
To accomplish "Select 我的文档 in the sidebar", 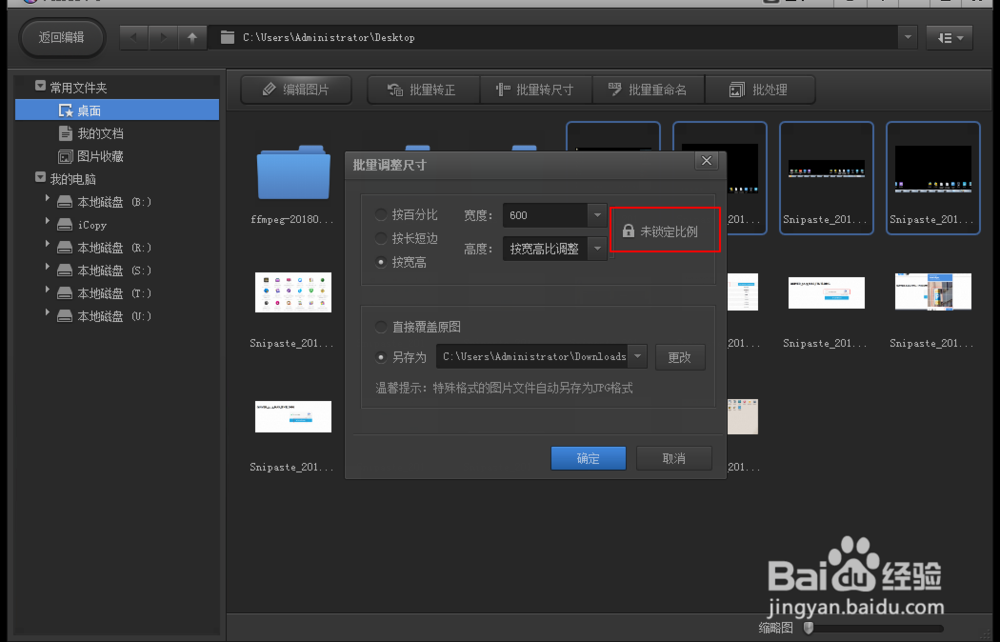I will pyautogui.click(x=100, y=133).
